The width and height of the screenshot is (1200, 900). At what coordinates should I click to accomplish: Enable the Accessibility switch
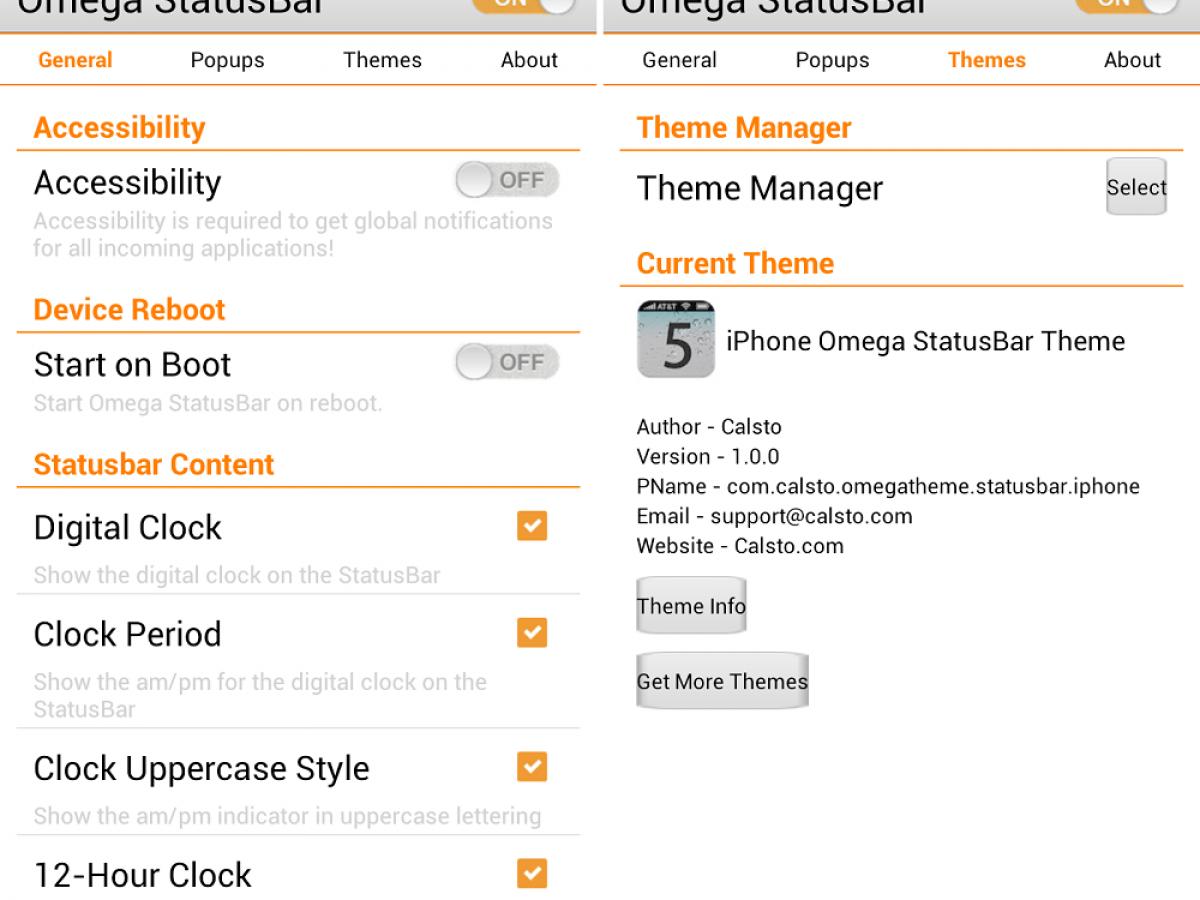pos(507,181)
